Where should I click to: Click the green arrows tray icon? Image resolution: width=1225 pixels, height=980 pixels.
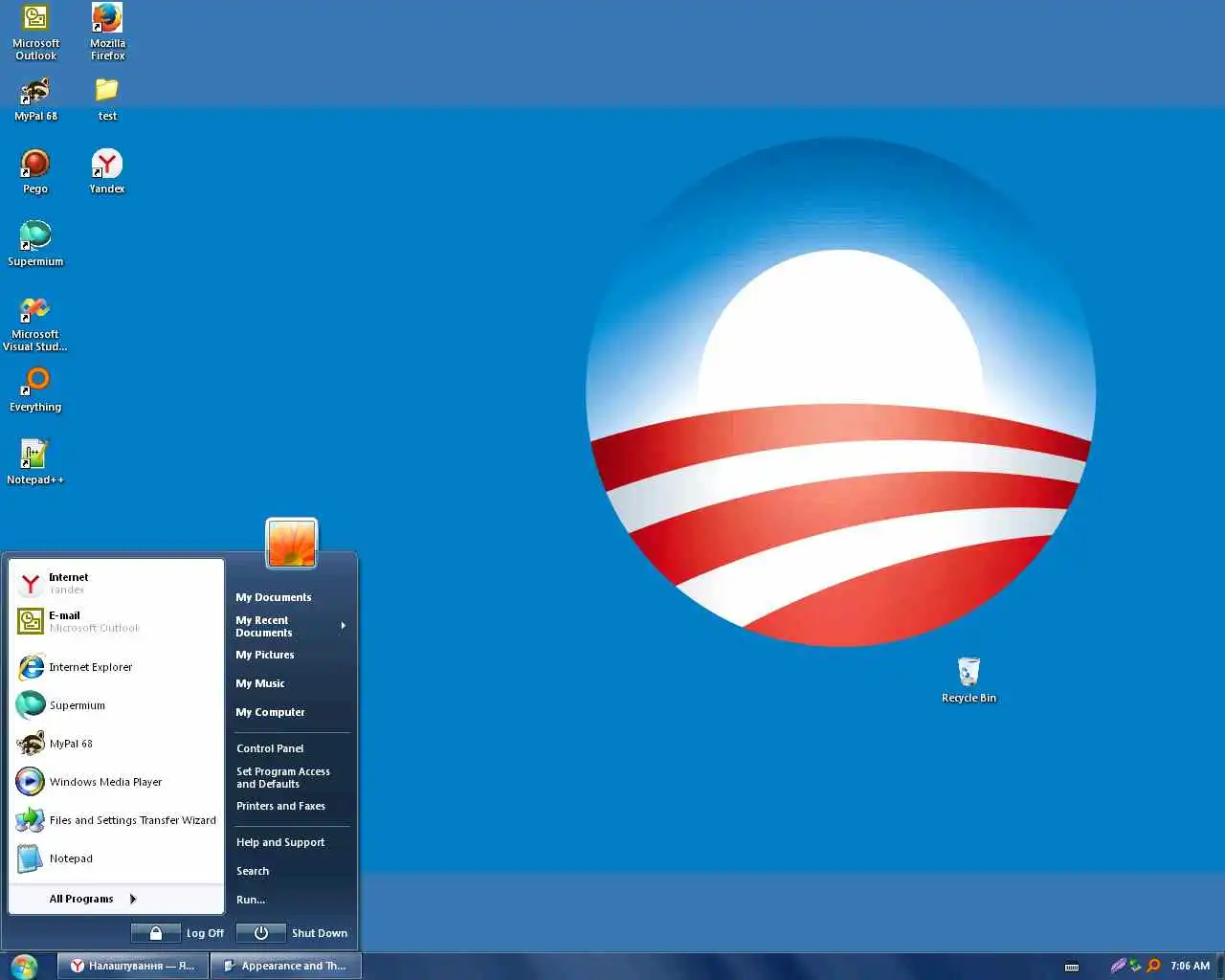click(1135, 966)
